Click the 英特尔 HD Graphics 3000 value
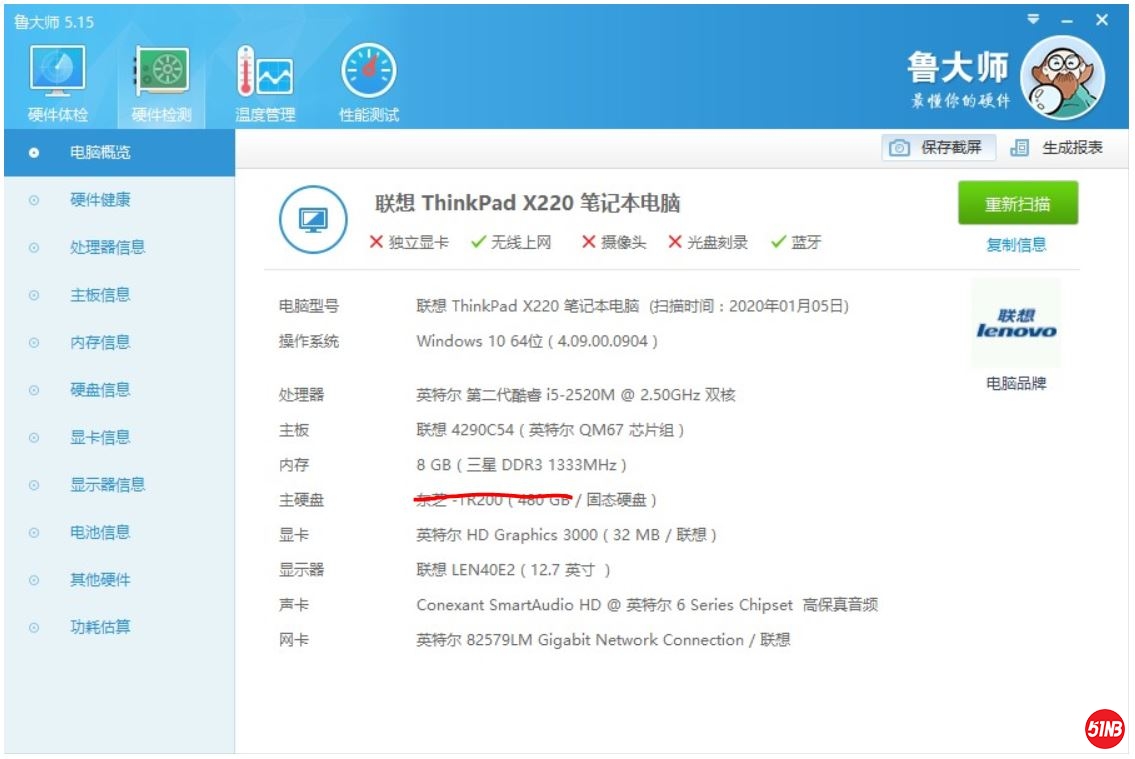This screenshot has height=759, width=1135. (x=566, y=535)
